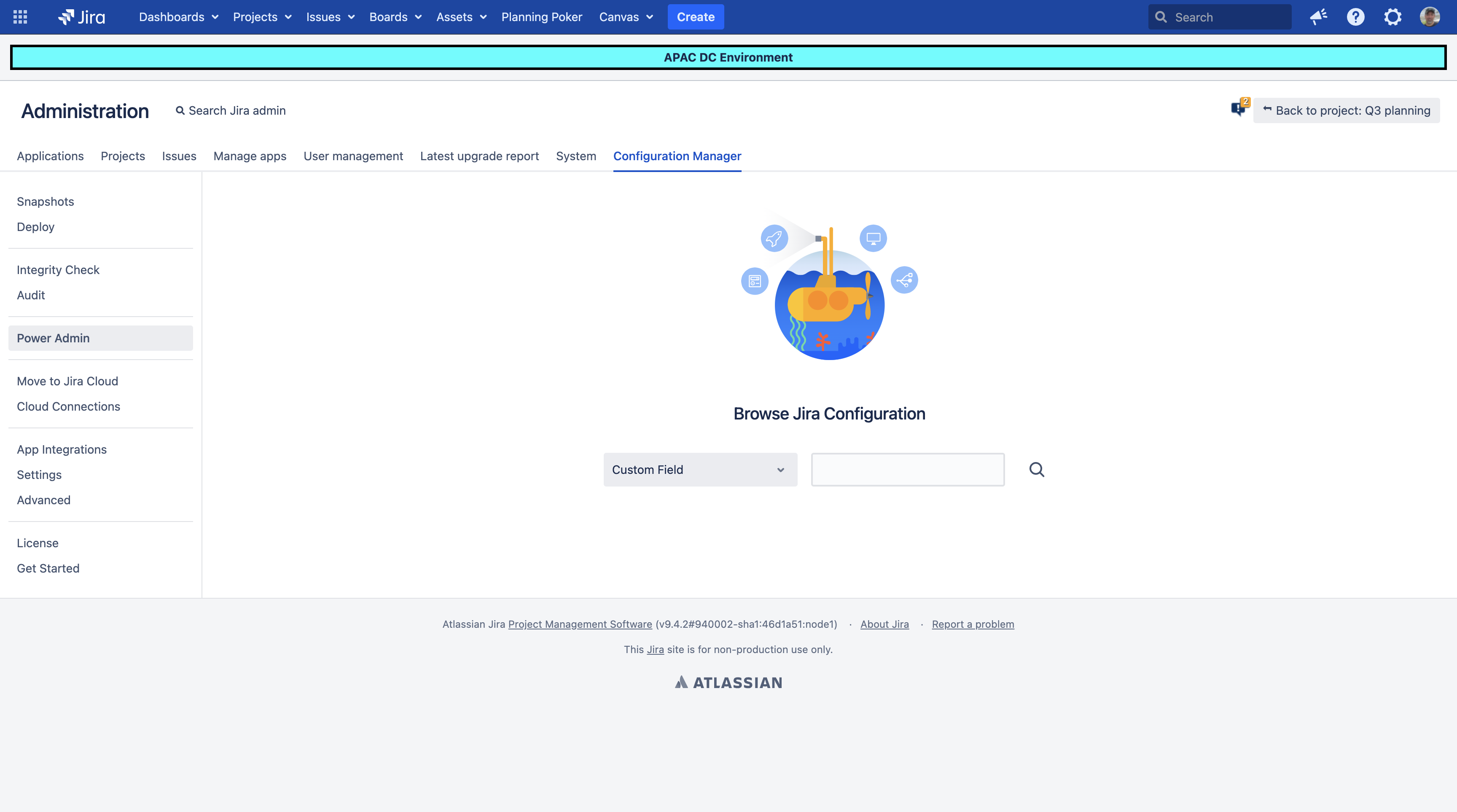
Task: Open the Help question mark icon
Action: click(x=1356, y=17)
